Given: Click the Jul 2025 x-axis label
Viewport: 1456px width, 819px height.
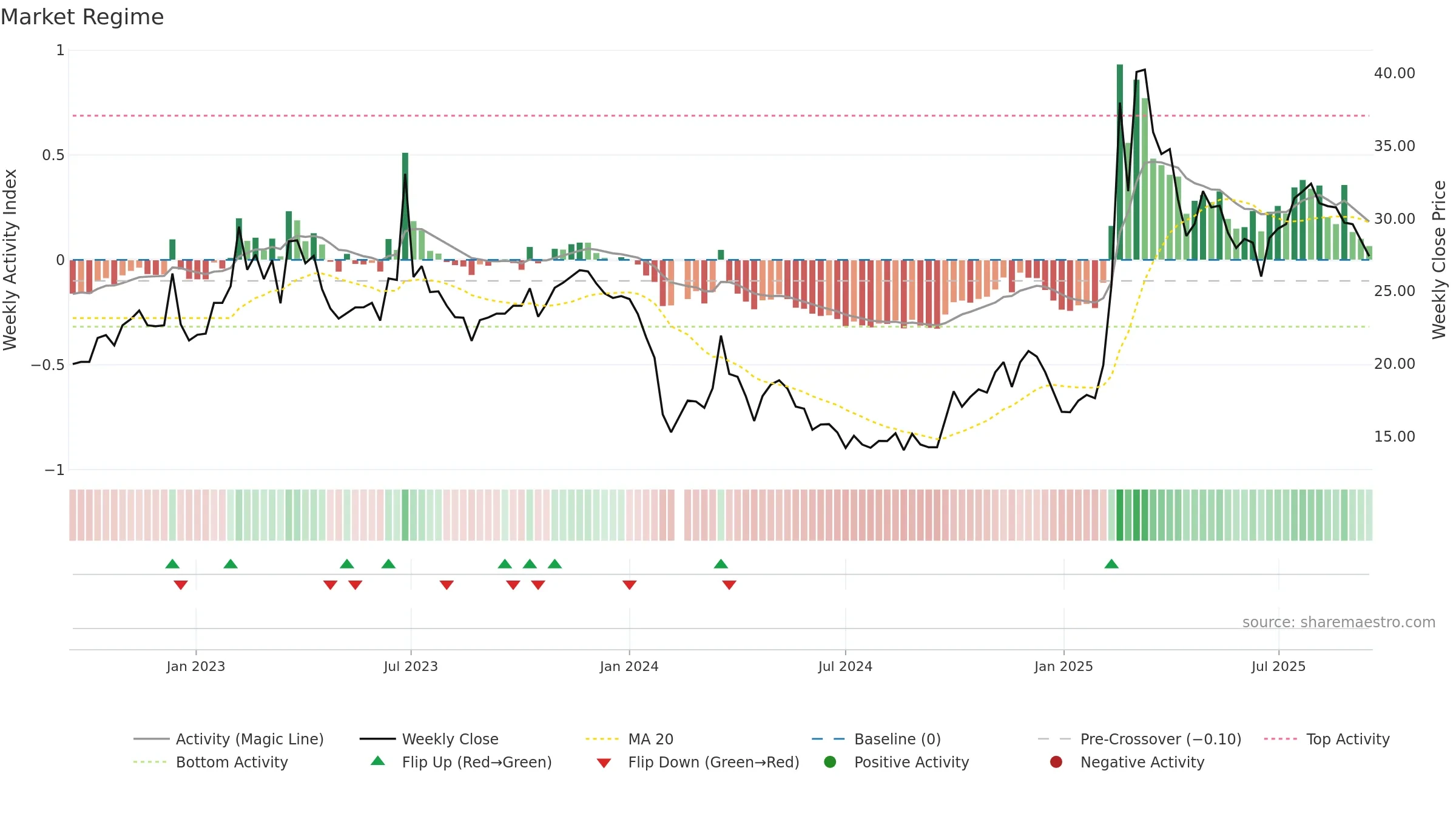Looking at the screenshot, I should [x=1278, y=666].
